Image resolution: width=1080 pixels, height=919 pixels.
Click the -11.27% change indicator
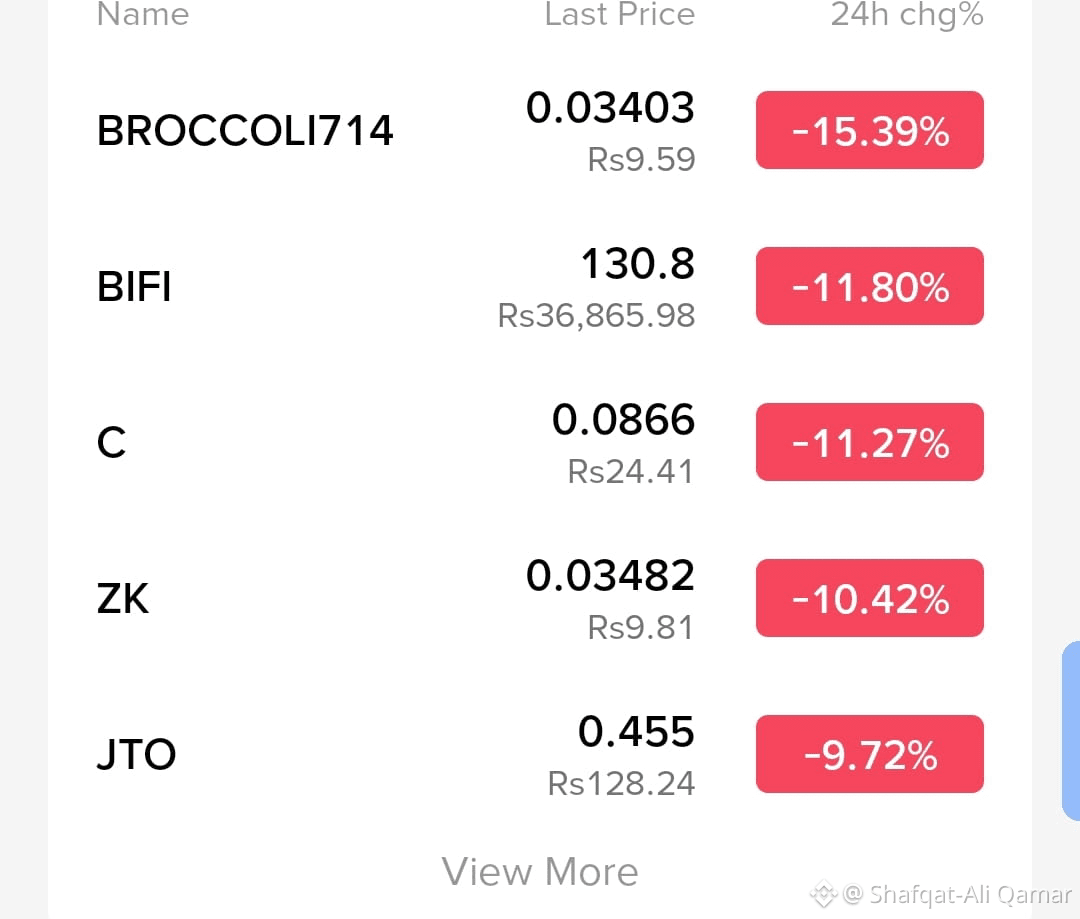869,442
